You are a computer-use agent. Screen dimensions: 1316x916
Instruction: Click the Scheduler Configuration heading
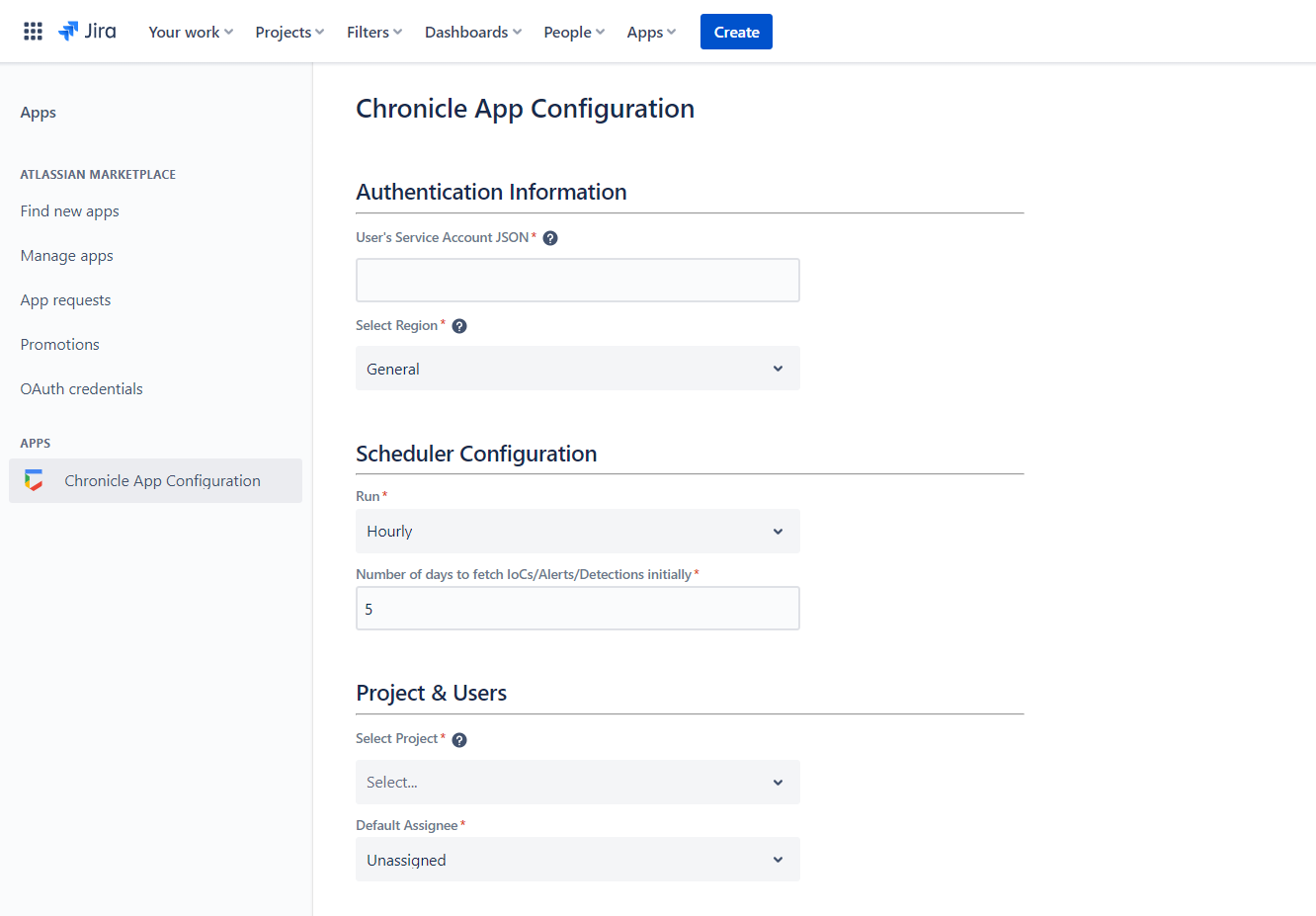(476, 454)
